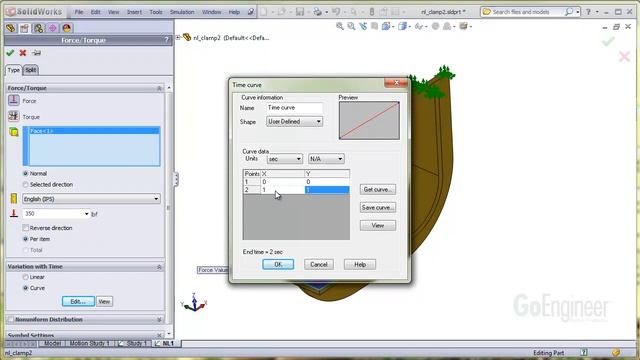
Task: Click the Edit... curve button
Action: tap(78, 301)
